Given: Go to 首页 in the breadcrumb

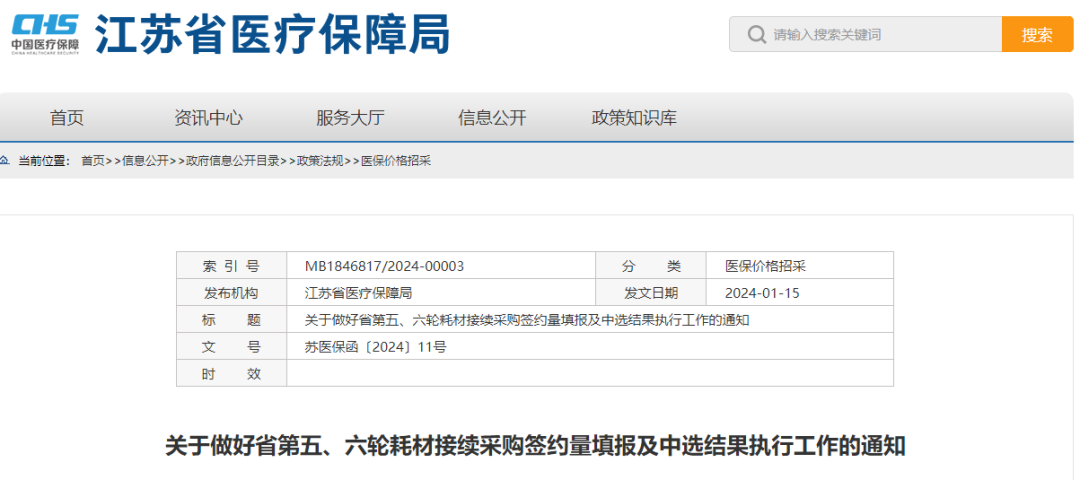Looking at the screenshot, I should (x=92, y=161).
